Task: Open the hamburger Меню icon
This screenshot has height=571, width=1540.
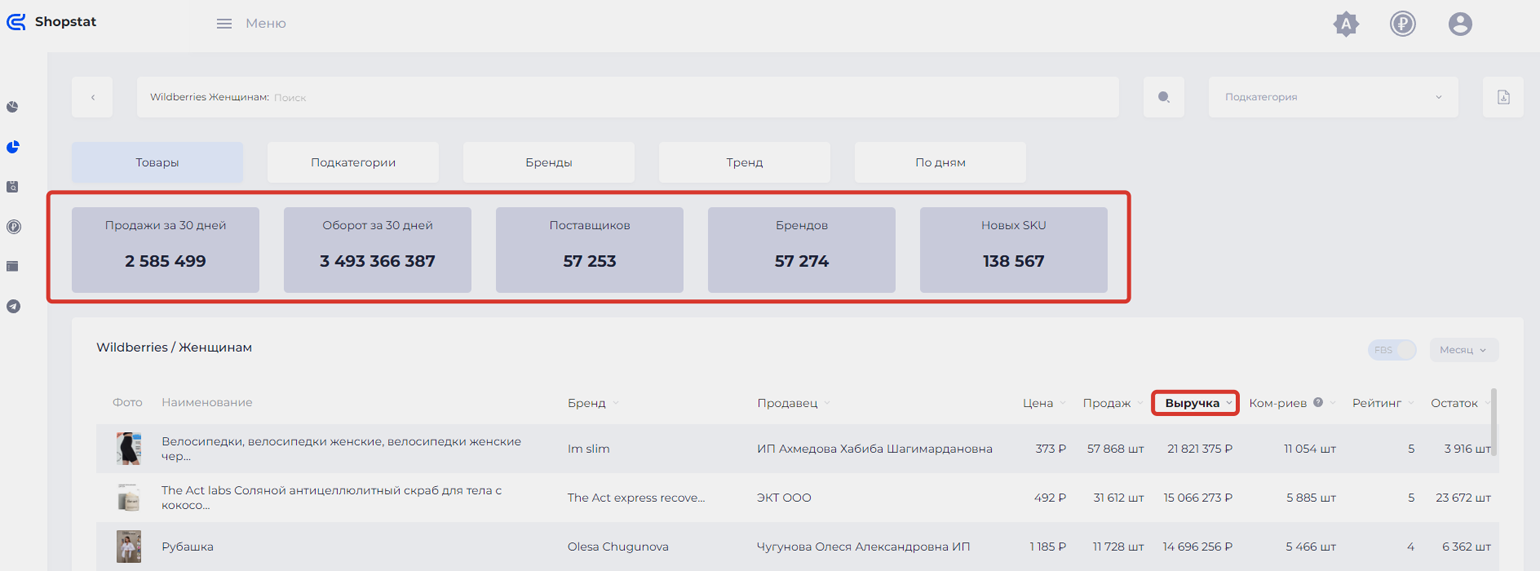Action: click(x=225, y=24)
